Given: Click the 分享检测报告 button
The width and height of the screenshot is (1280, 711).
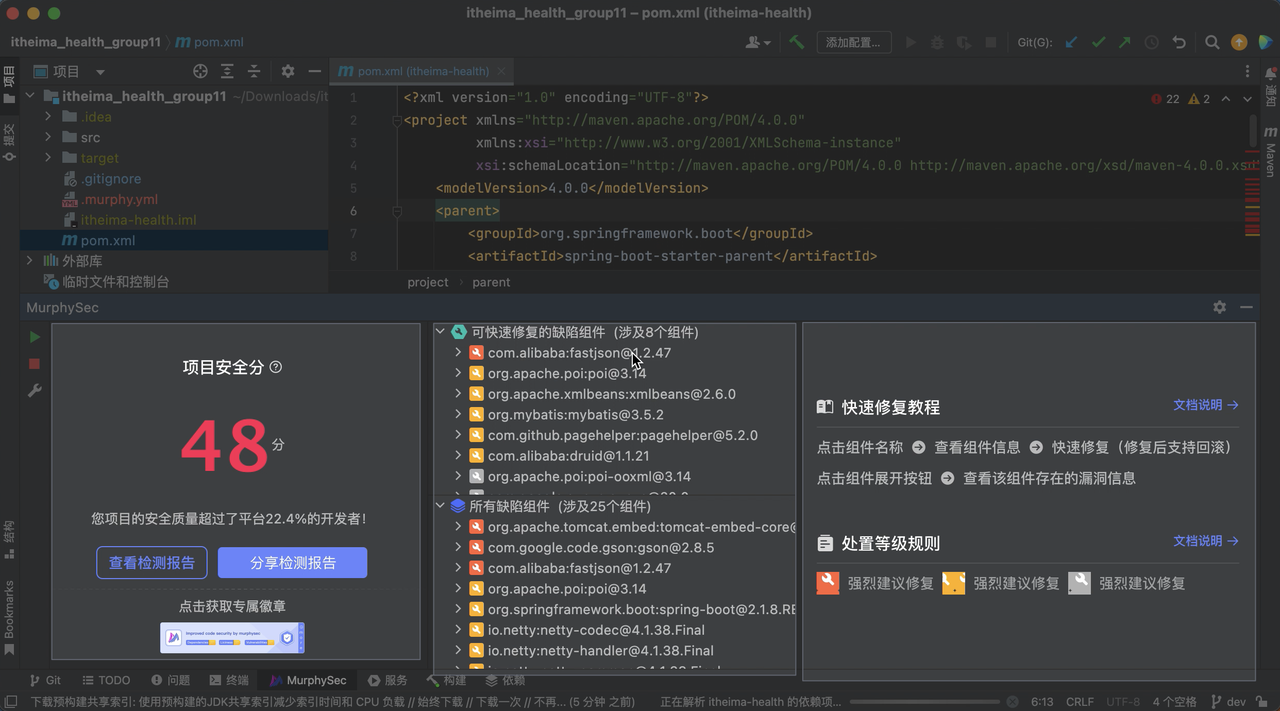Looking at the screenshot, I should pos(293,563).
